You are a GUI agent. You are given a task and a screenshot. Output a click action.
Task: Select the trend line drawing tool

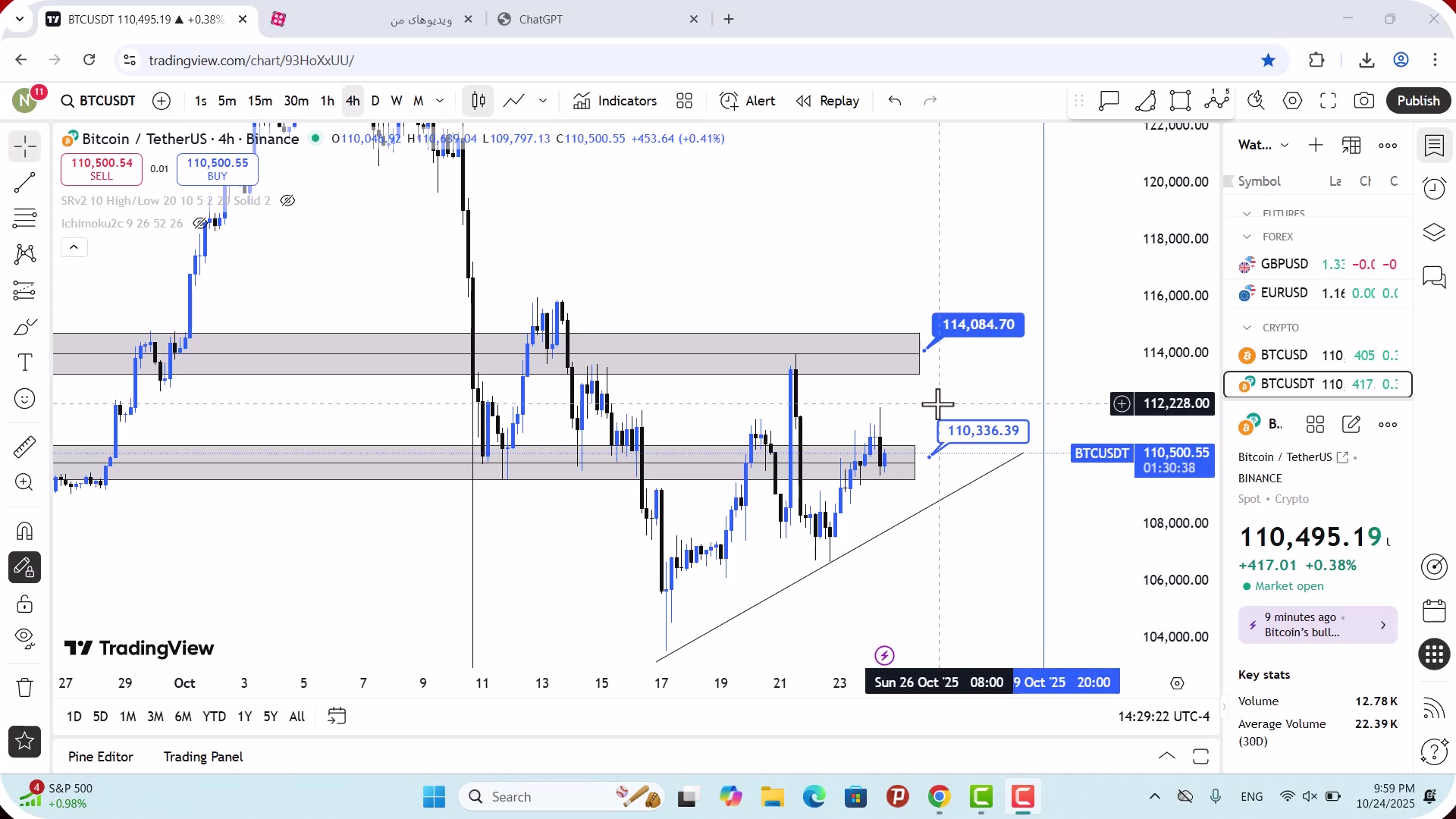tap(24, 182)
